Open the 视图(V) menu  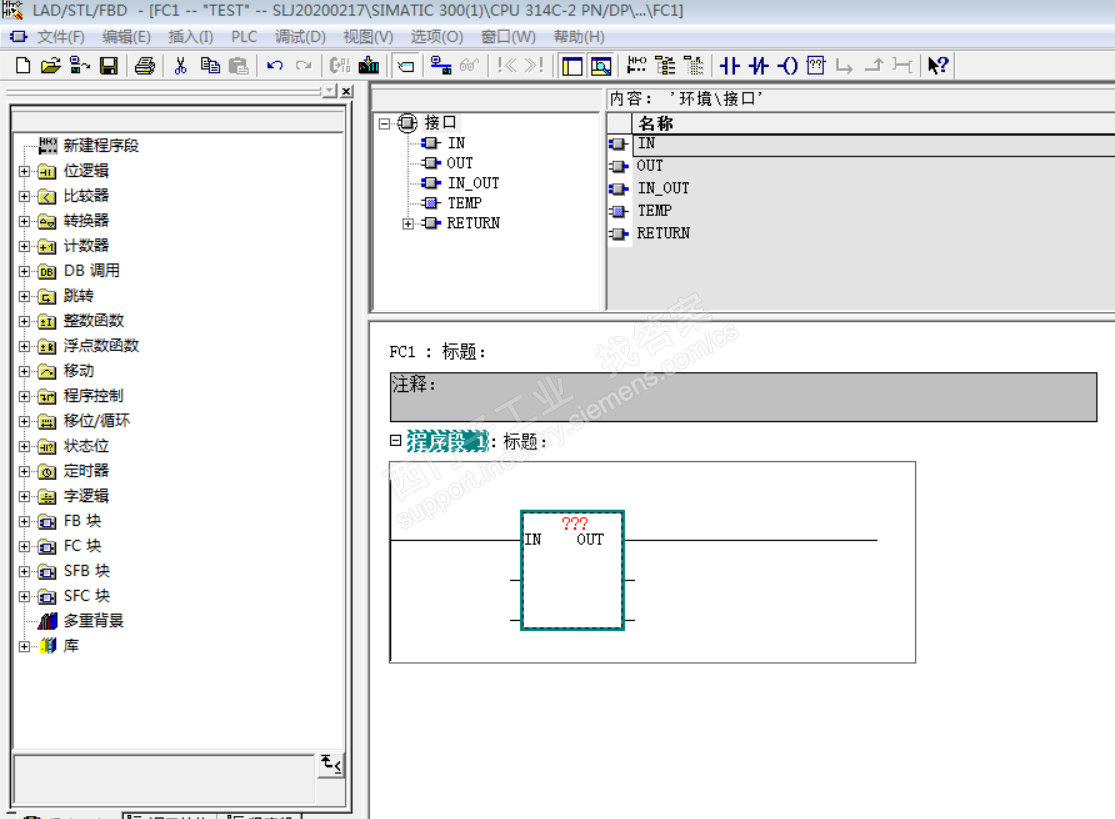pyautogui.click(x=368, y=37)
